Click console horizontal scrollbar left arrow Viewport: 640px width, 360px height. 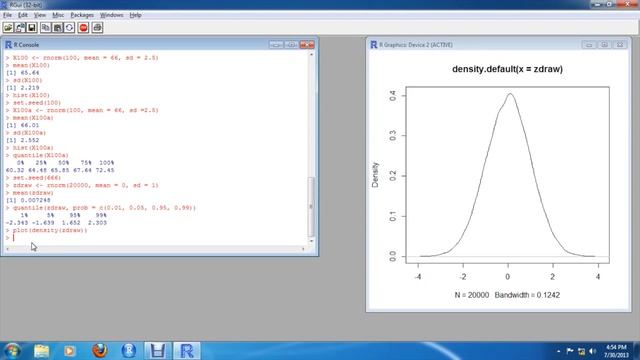pyautogui.click(x=7, y=248)
